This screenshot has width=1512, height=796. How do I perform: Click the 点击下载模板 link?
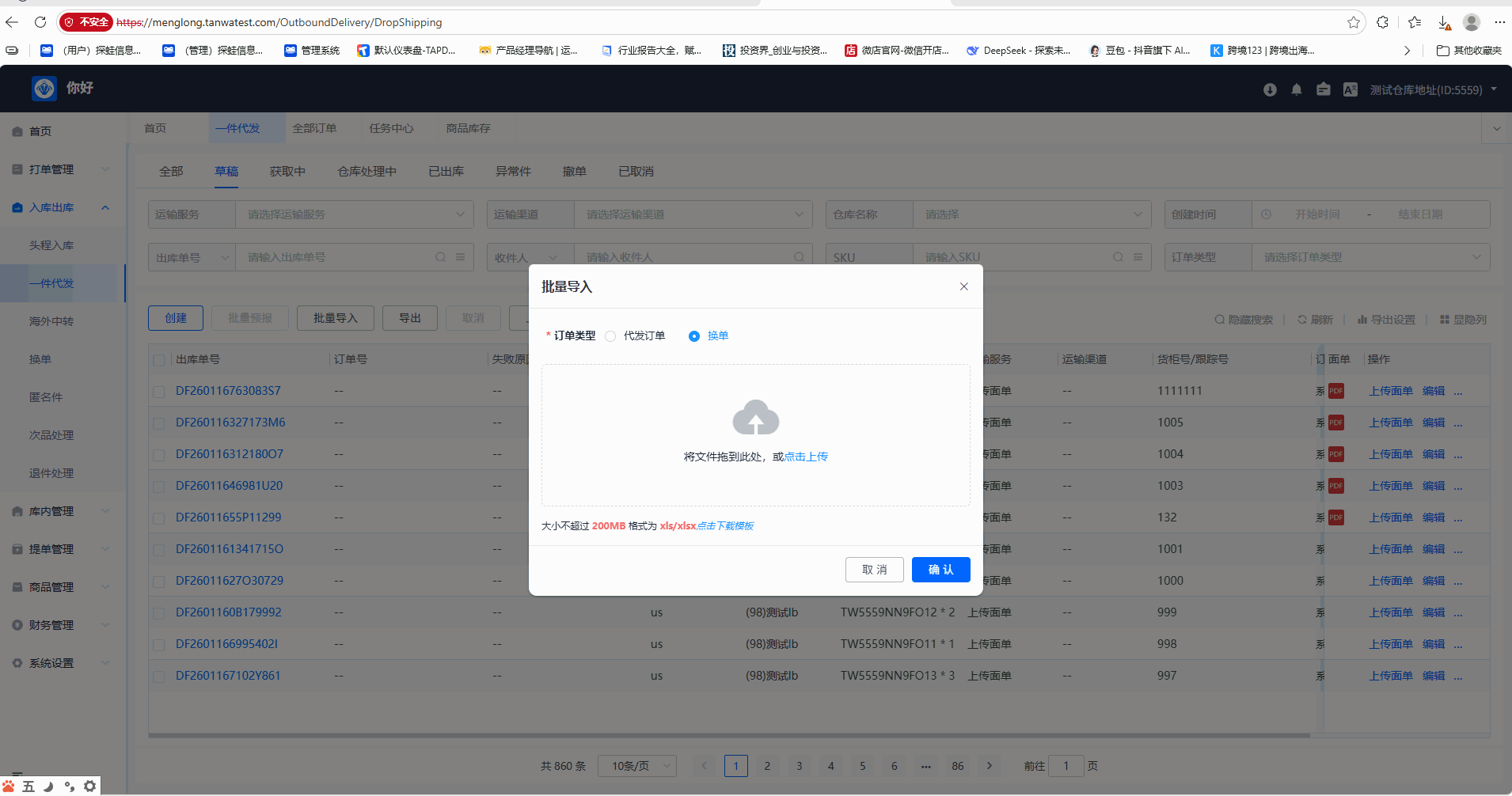(725, 526)
